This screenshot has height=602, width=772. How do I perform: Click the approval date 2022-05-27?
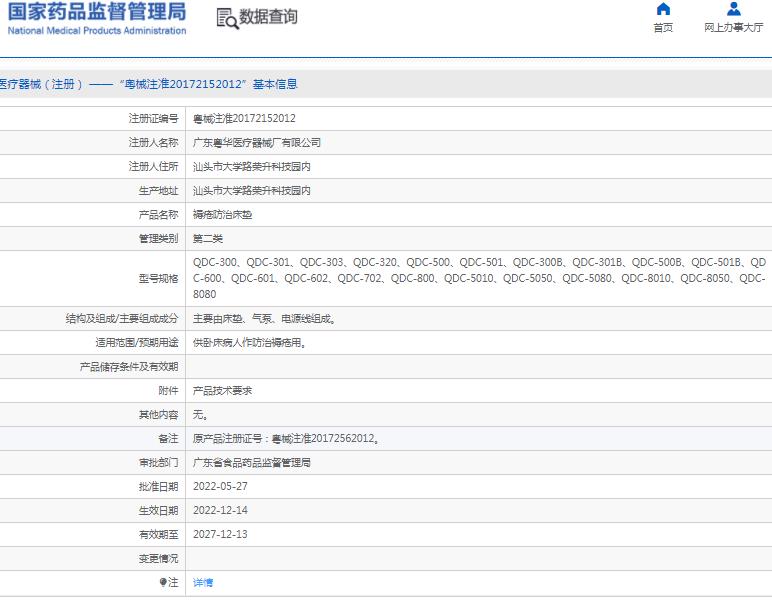(220, 486)
